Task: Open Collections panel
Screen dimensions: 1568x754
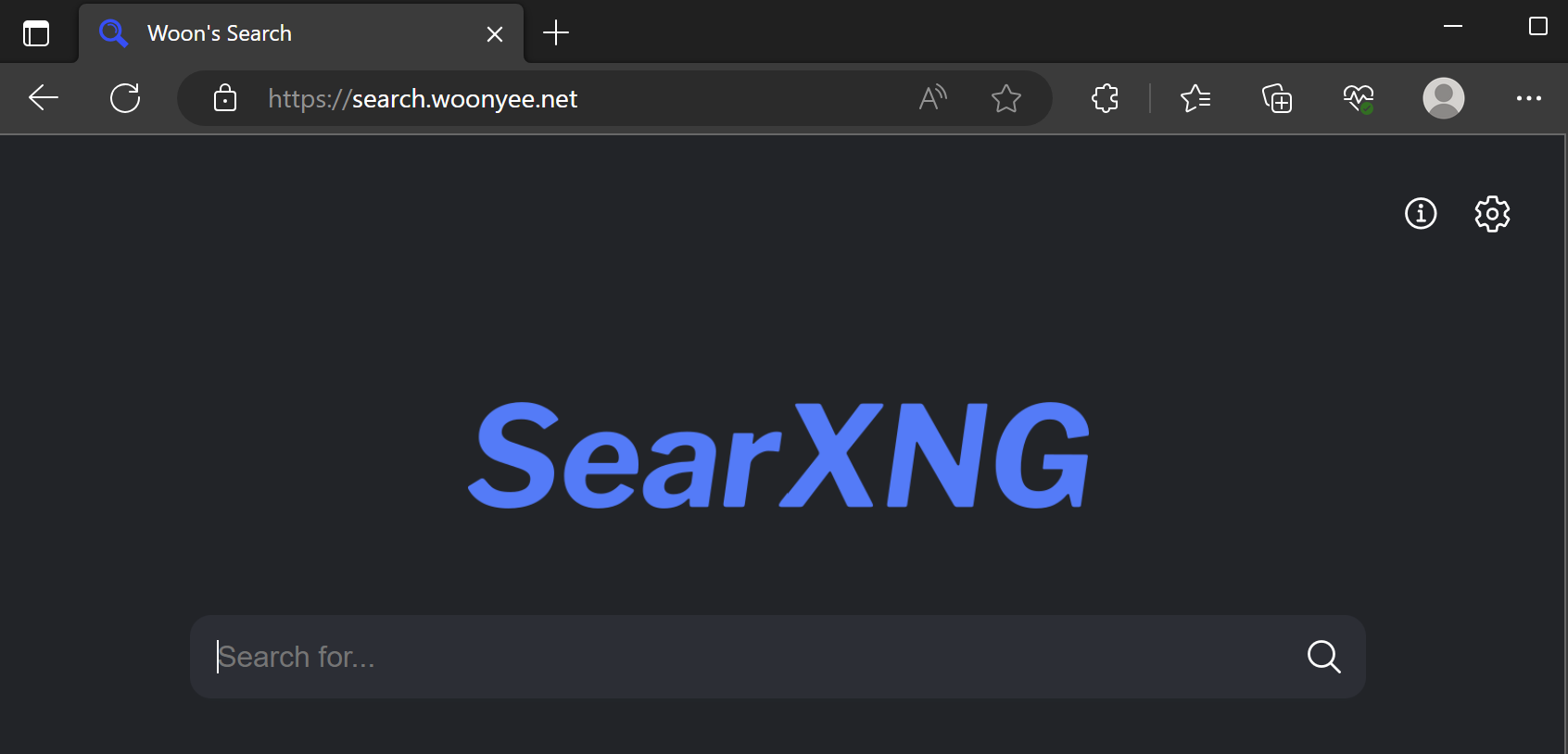Action: pyautogui.click(x=1277, y=98)
